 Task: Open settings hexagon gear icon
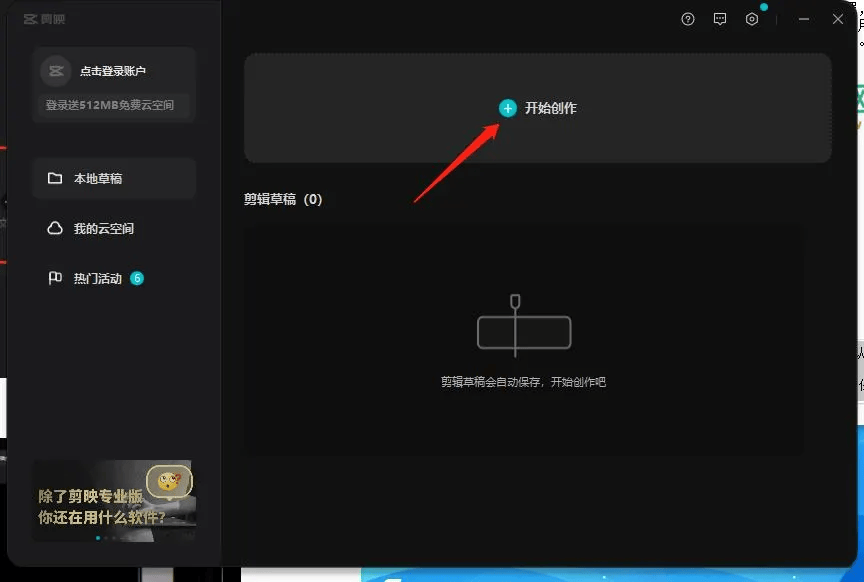752,19
